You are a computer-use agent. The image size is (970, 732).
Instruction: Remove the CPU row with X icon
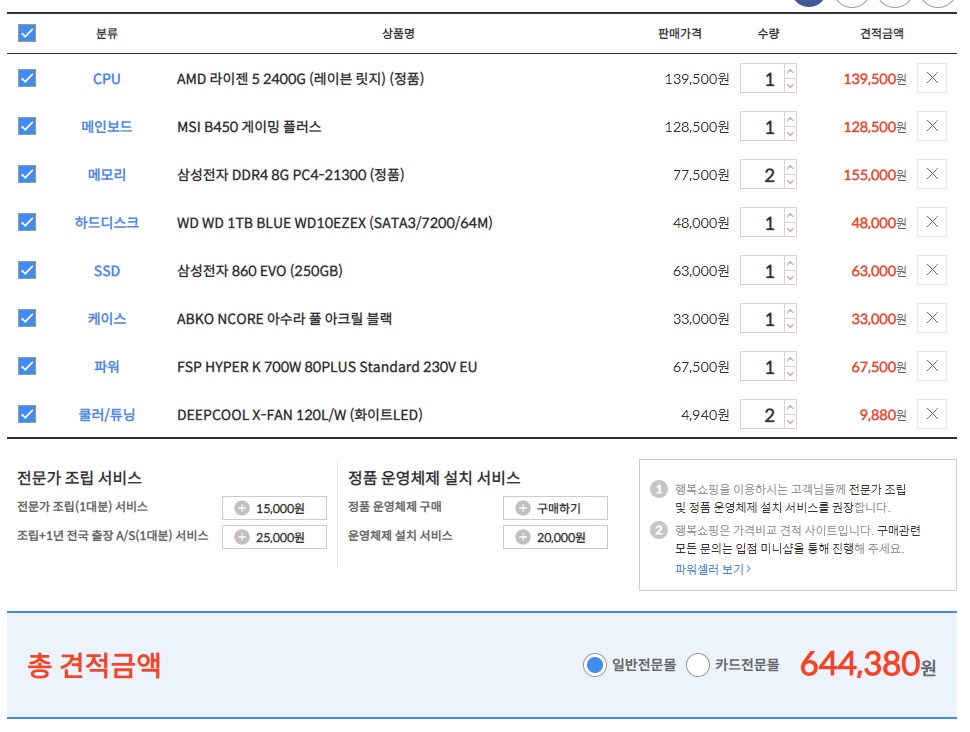pos(932,78)
